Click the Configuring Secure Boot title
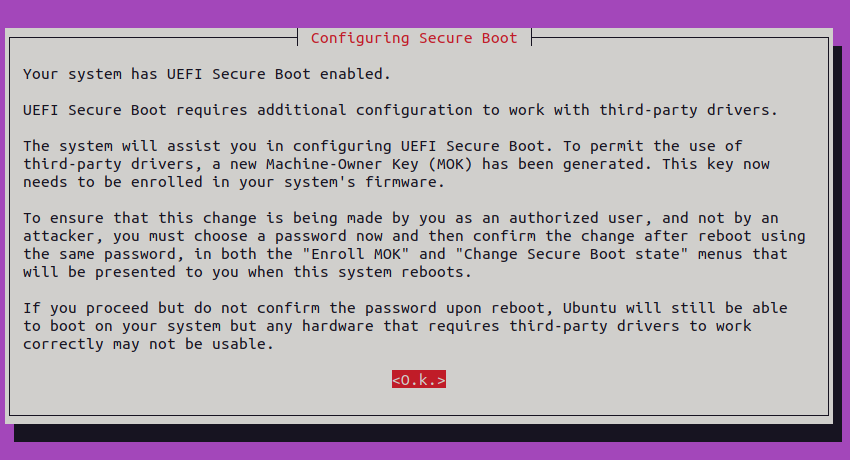The image size is (850, 460). (414, 38)
